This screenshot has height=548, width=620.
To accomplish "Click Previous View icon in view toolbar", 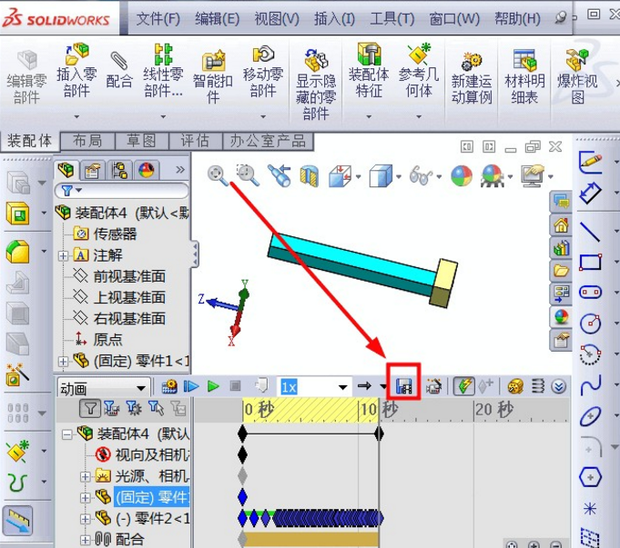I will click(x=280, y=176).
